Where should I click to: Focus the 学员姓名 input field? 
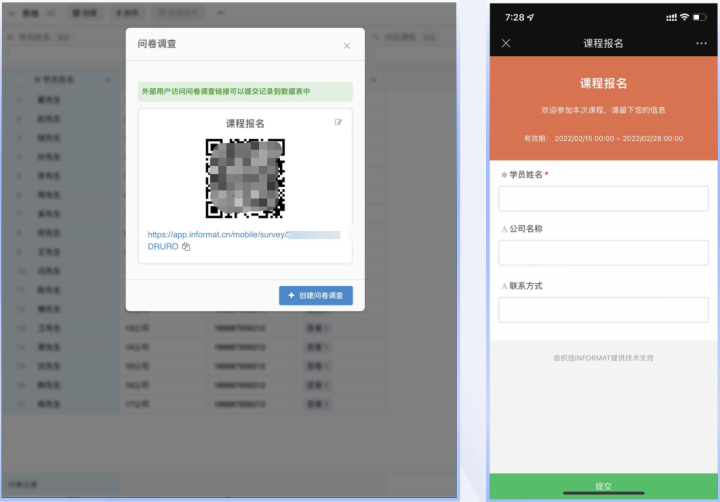603,198
